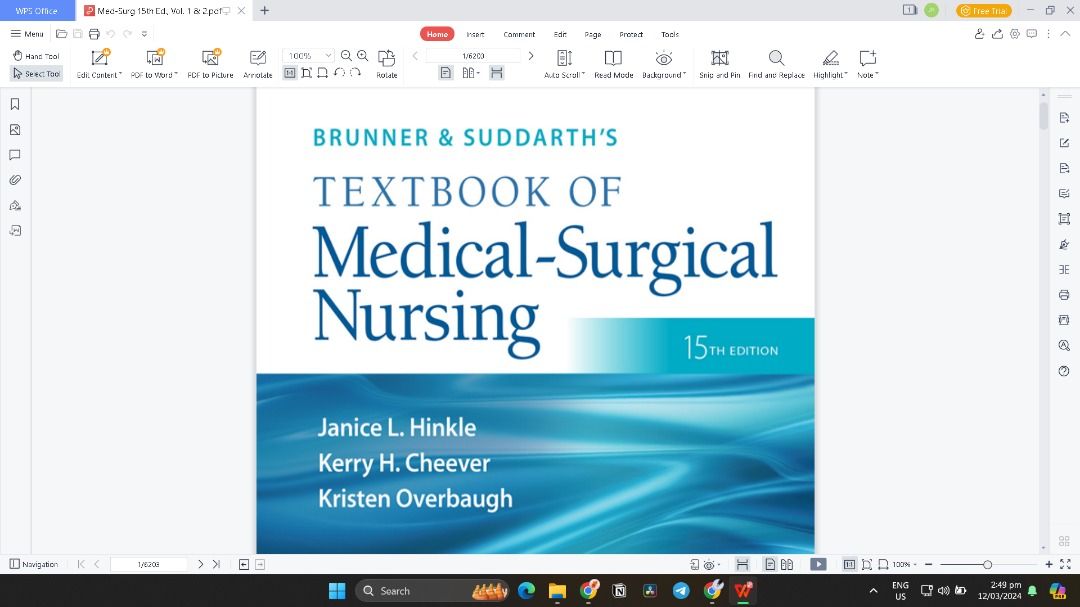Click the zoom out magnifier icon
The image size is (1080, 607).
[346, 56]
